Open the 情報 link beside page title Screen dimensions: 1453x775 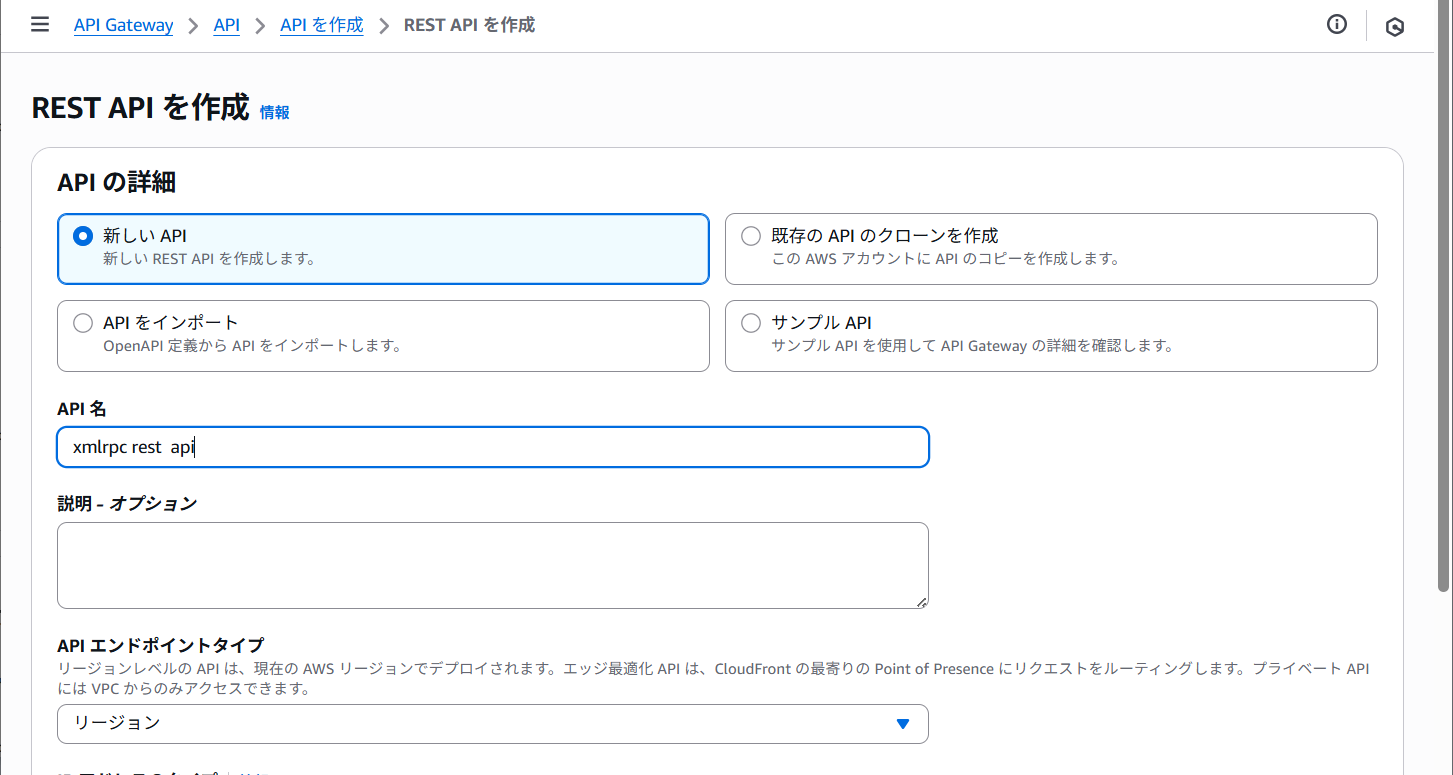[274, 113]
